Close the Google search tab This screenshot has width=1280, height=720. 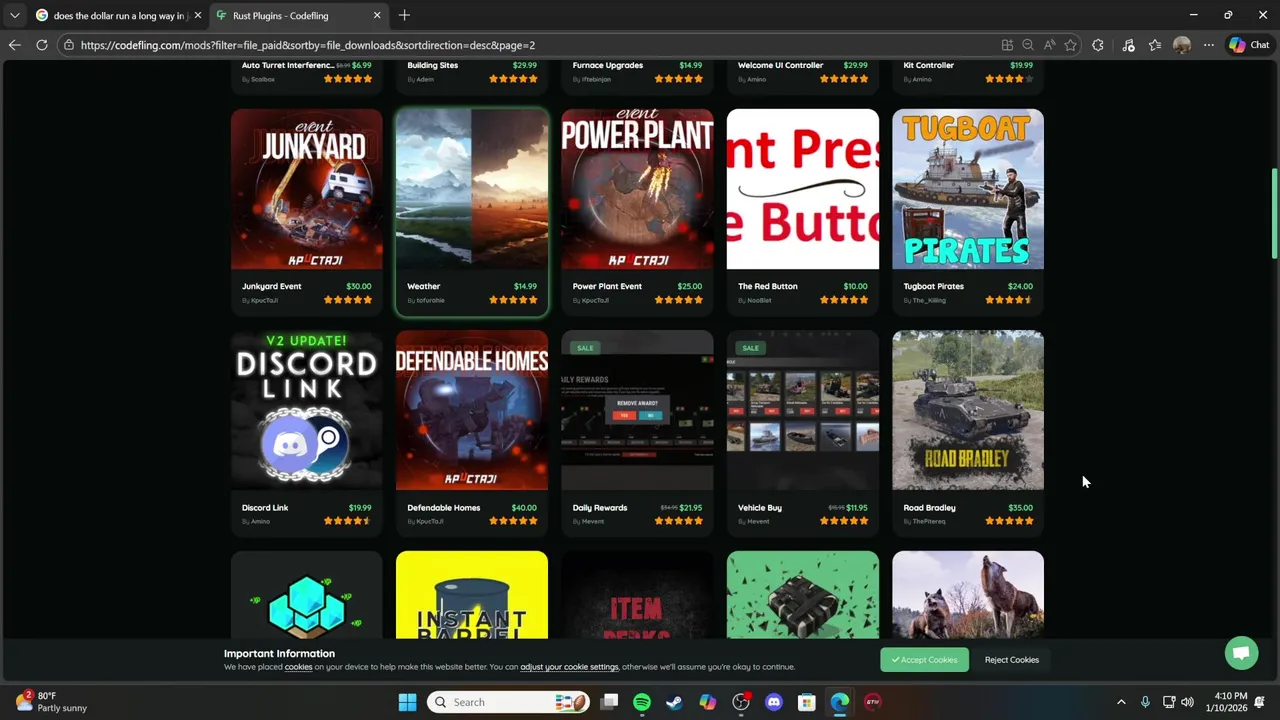click(x=198, y=15)
